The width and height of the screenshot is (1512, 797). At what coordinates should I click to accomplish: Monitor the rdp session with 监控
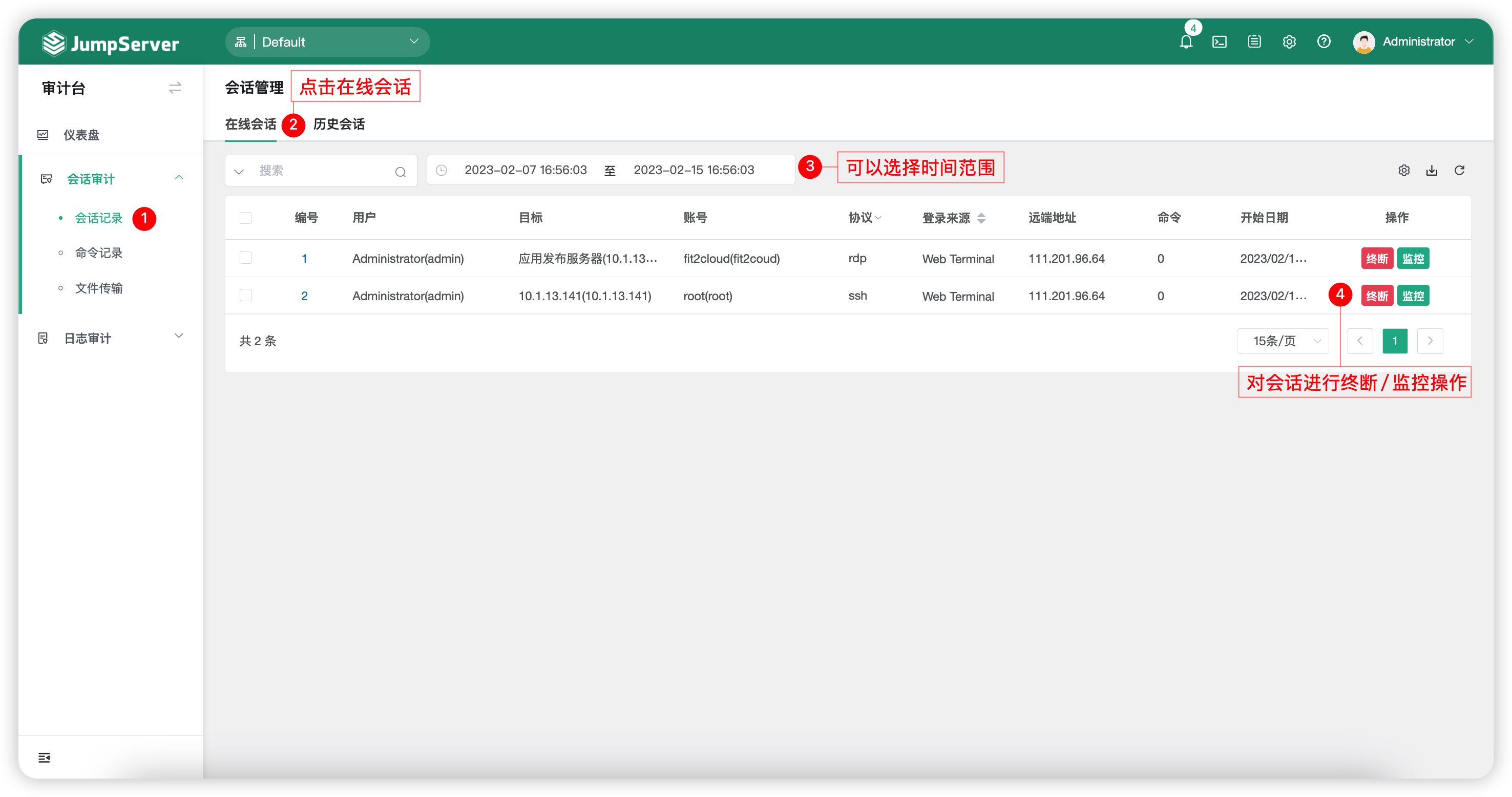pos(1413,258)
